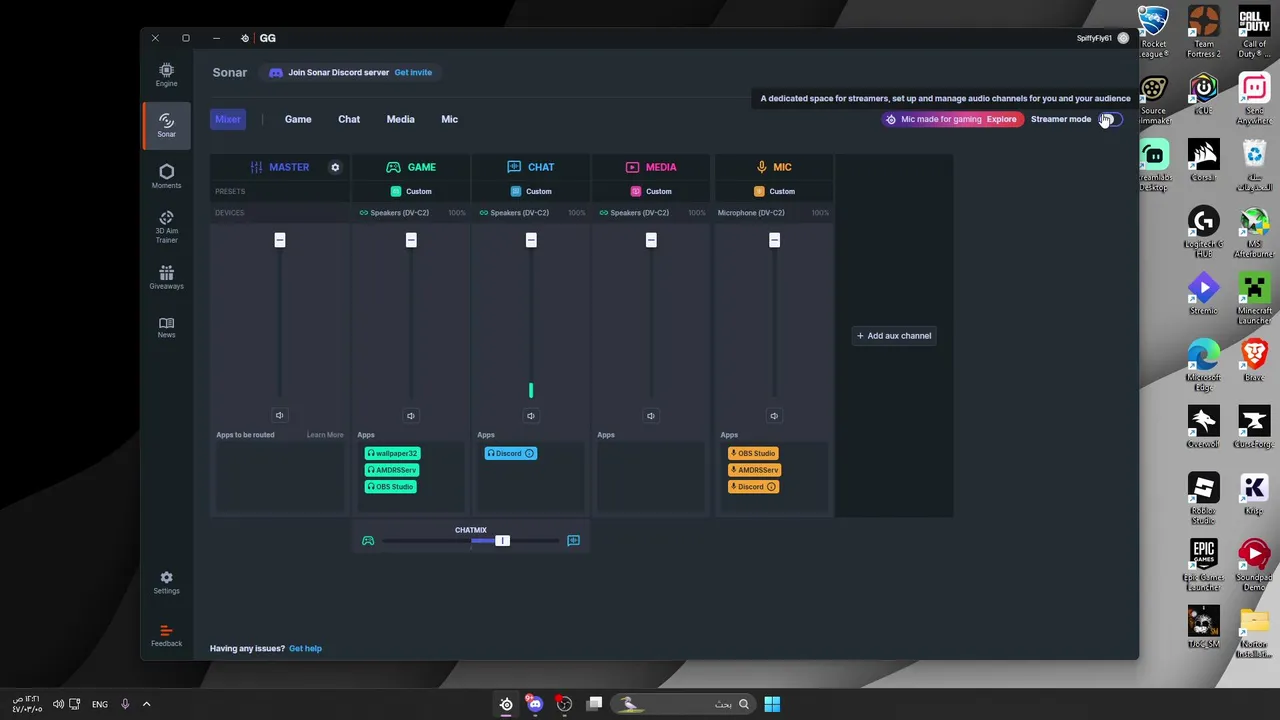Click the Master volume slider handle

280,240
